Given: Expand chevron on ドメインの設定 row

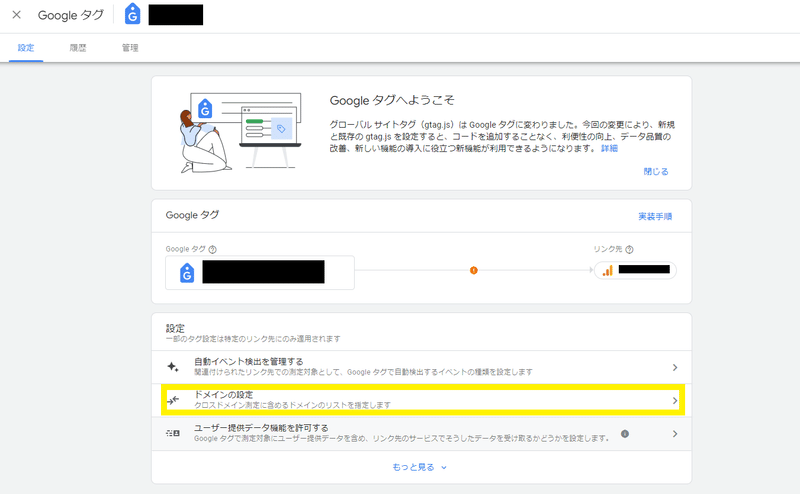Looking at the screenshot, I should pyautogui.click(x=674, y=401).
